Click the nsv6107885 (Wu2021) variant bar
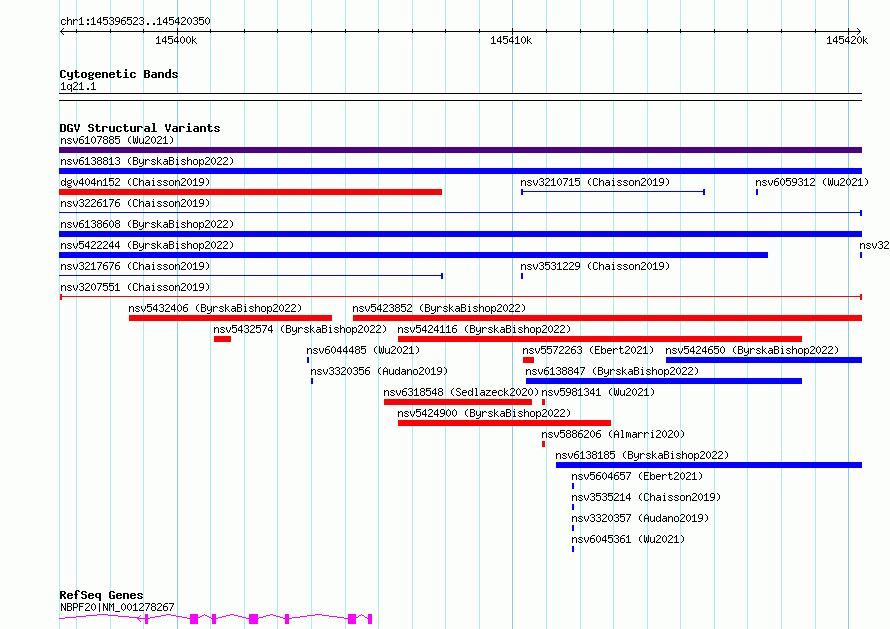 click(460, 150)
